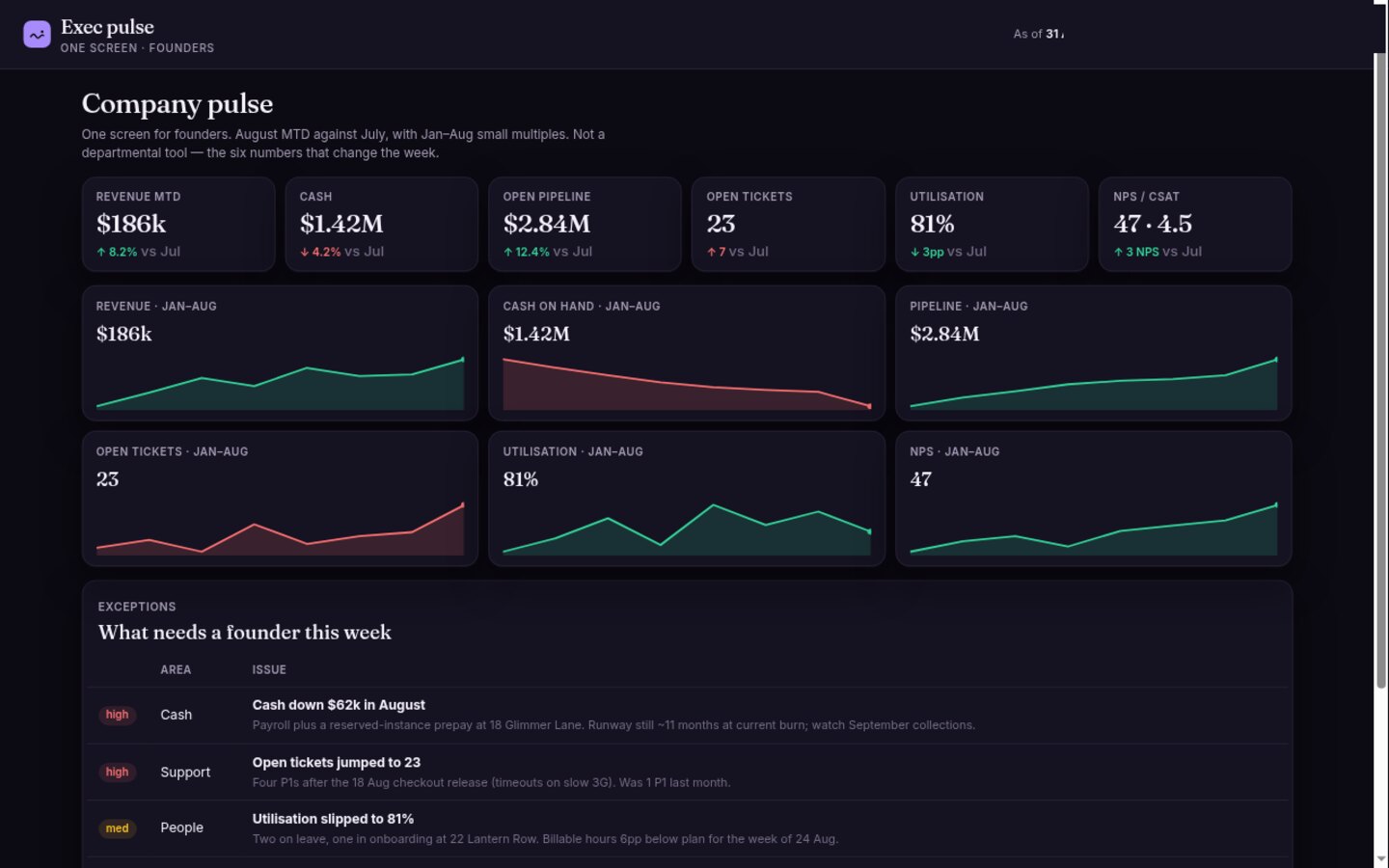
Task: Click the '7 vs Jul' tickets change
Action: pos(738,252)
